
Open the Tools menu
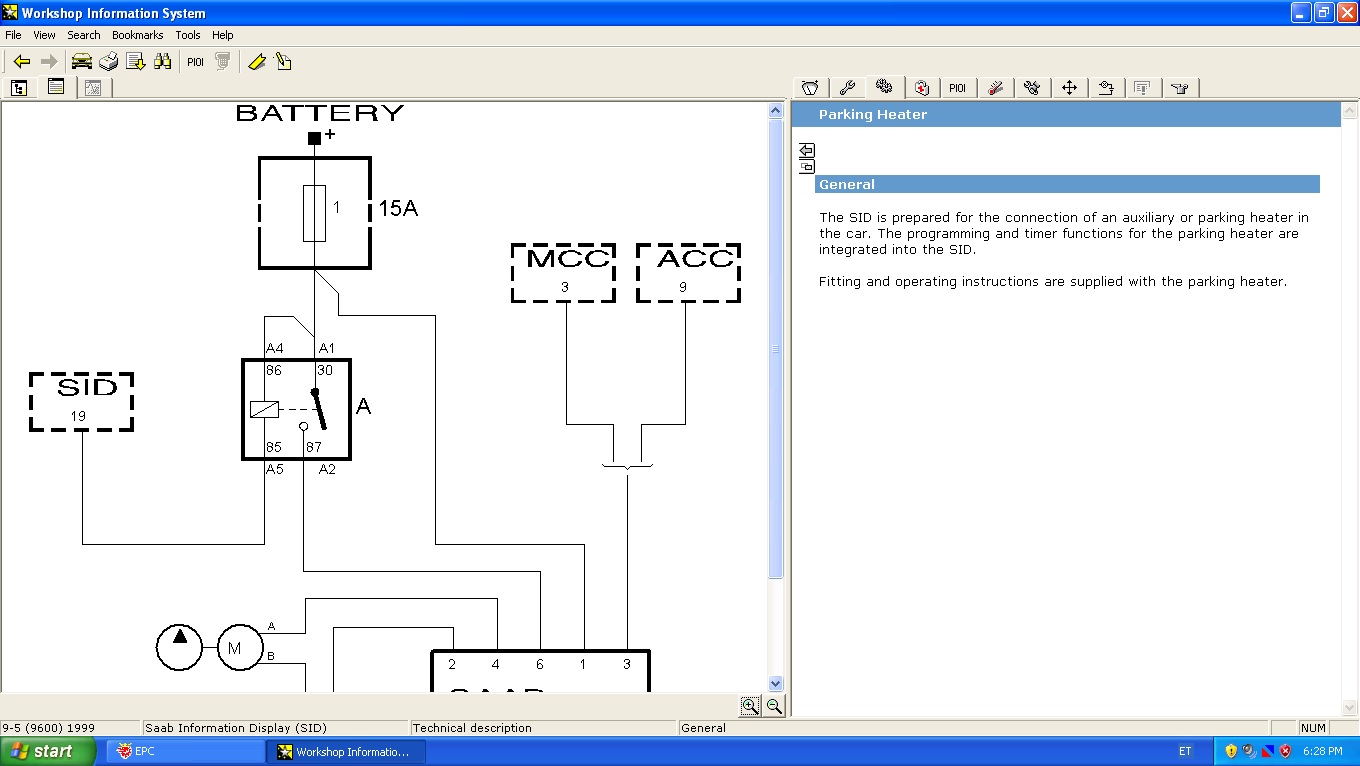pyautogui.click(x=188, y=35)
